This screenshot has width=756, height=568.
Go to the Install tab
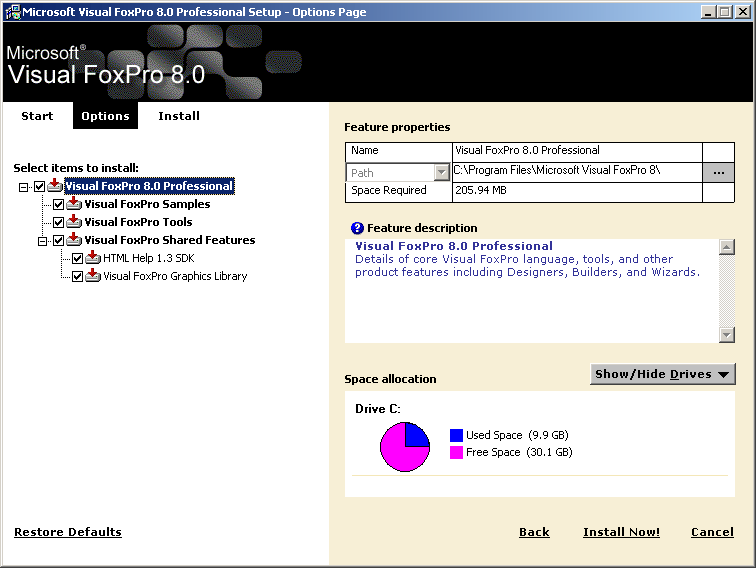click(179, 116)
